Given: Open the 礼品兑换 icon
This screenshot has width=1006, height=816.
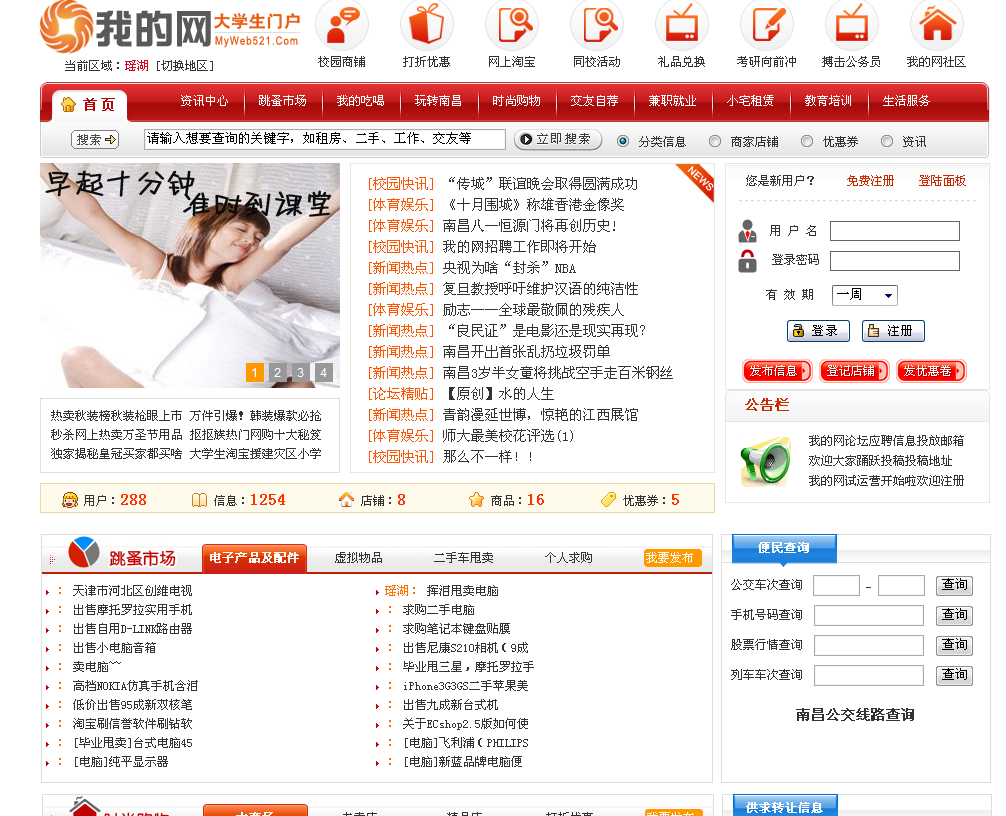Looking at the screenshot, I should click(x=681, y=26).
